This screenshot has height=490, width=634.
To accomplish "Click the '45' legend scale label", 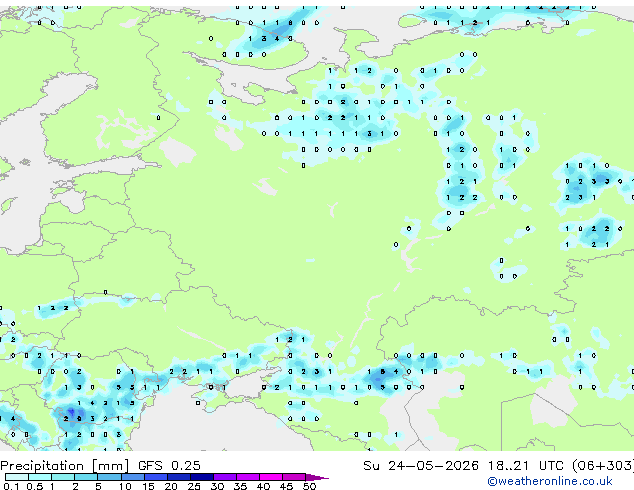I will pyautogui.click(x=286, y=486).
